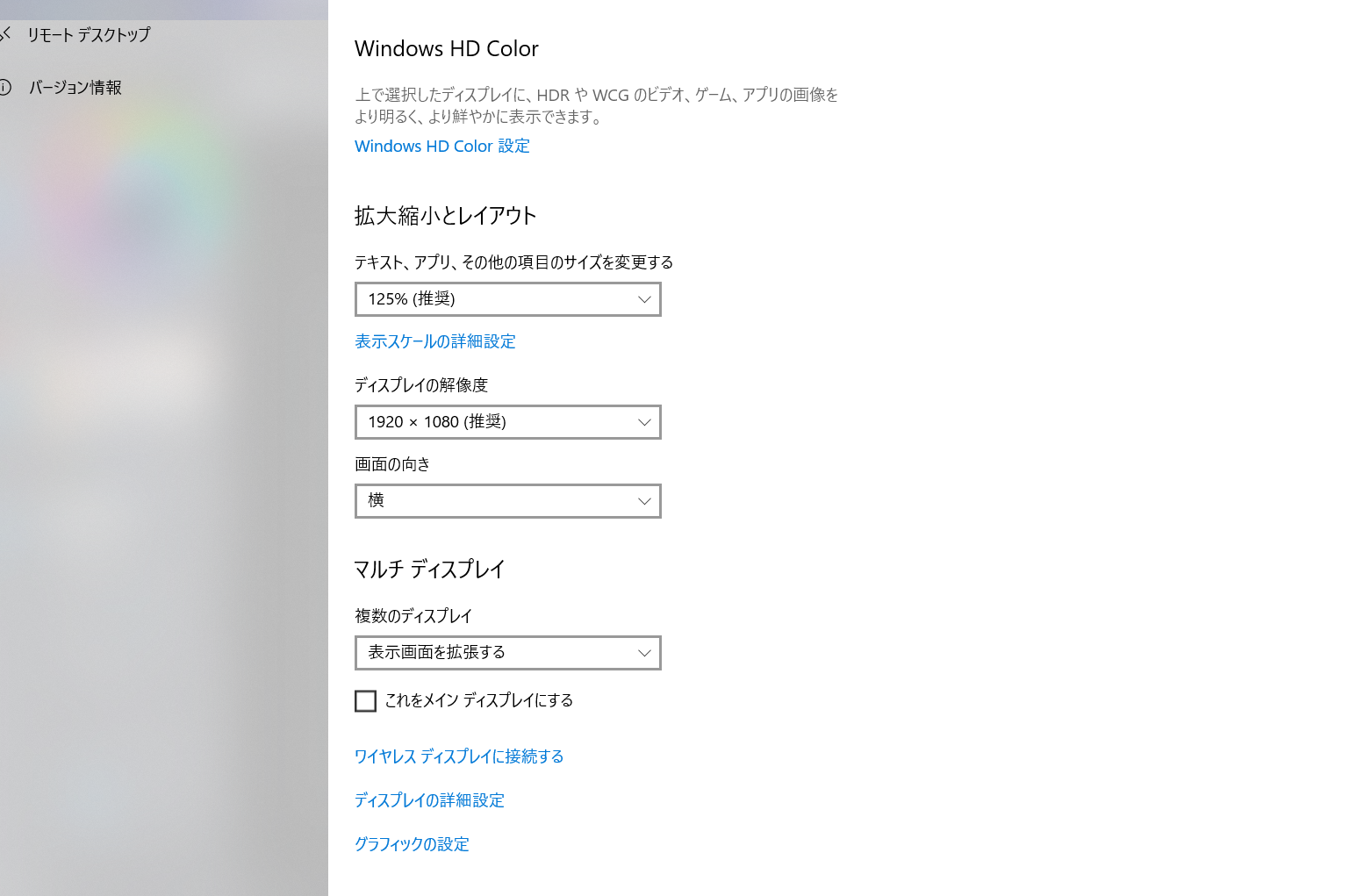Click the リモート デスクトップ sidebar icon

click(5, 34)
